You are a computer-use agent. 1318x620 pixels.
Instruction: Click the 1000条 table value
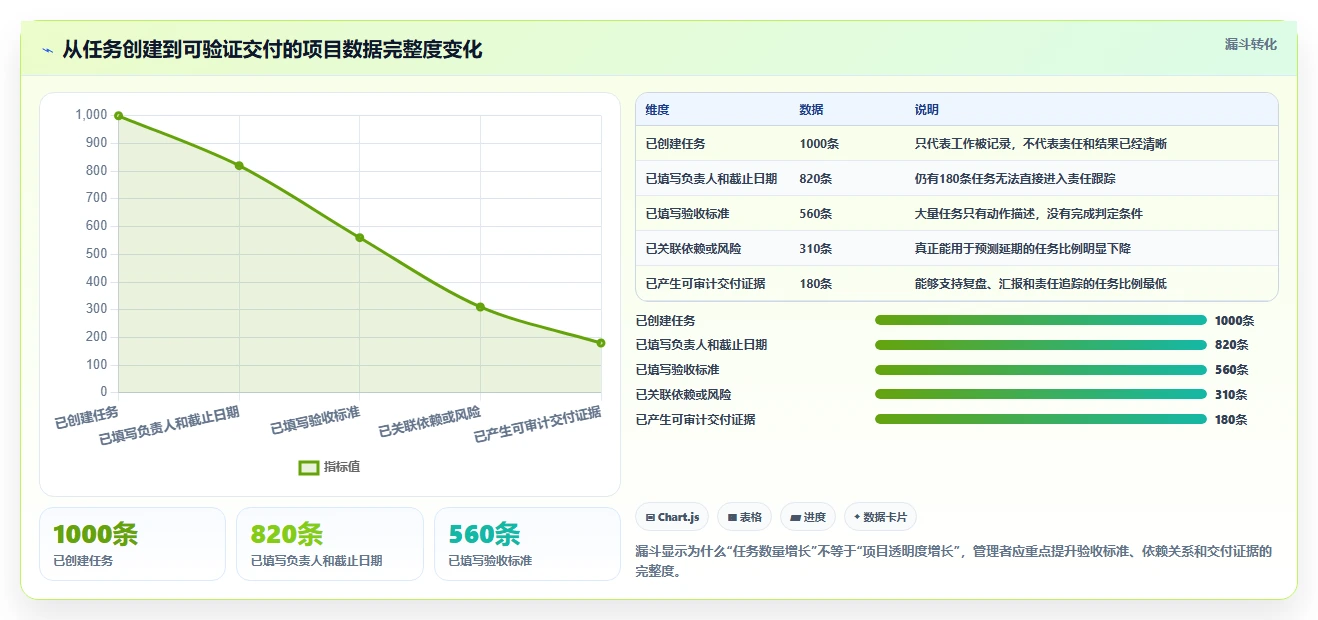(x=819, y=144)
